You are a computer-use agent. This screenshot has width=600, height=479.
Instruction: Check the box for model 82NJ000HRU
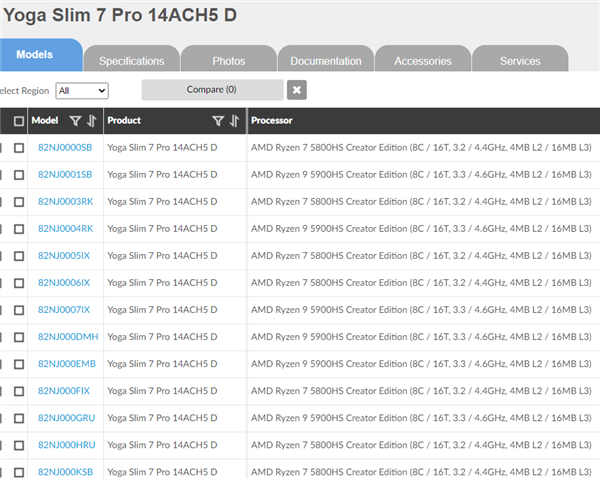point(19,445)
